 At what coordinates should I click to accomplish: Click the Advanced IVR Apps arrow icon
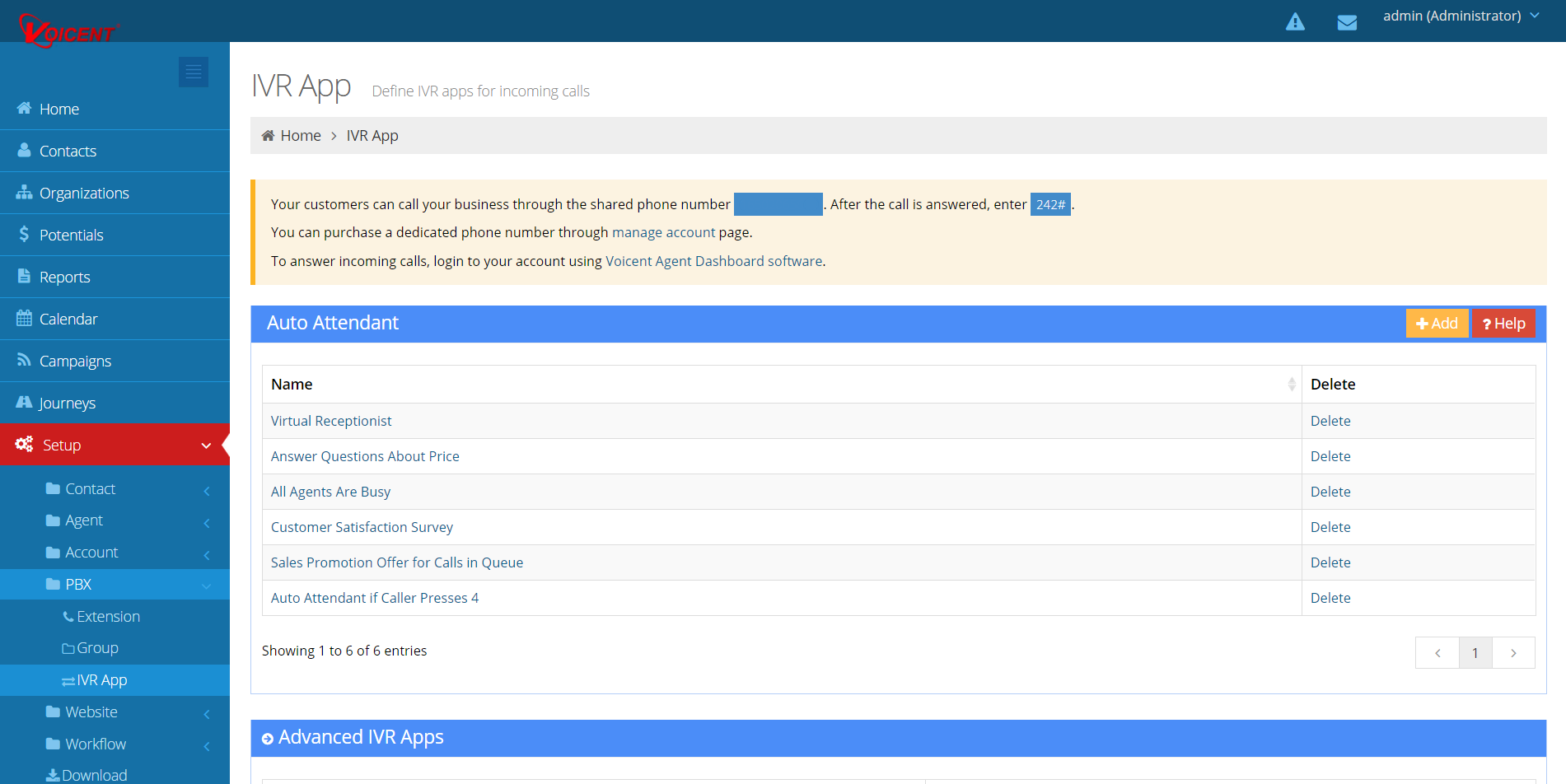point(268,739)
